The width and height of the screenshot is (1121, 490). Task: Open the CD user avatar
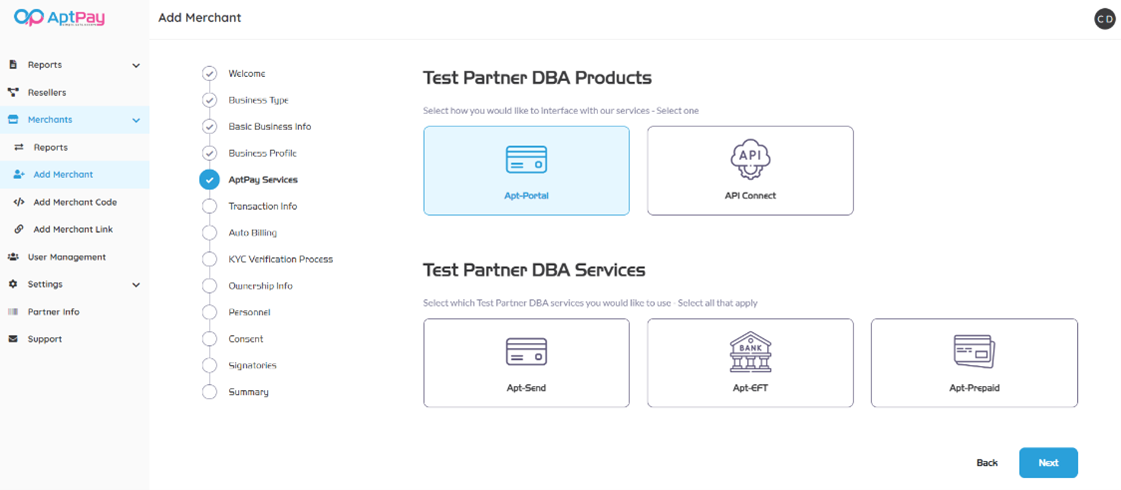[x=1104, y=18]
